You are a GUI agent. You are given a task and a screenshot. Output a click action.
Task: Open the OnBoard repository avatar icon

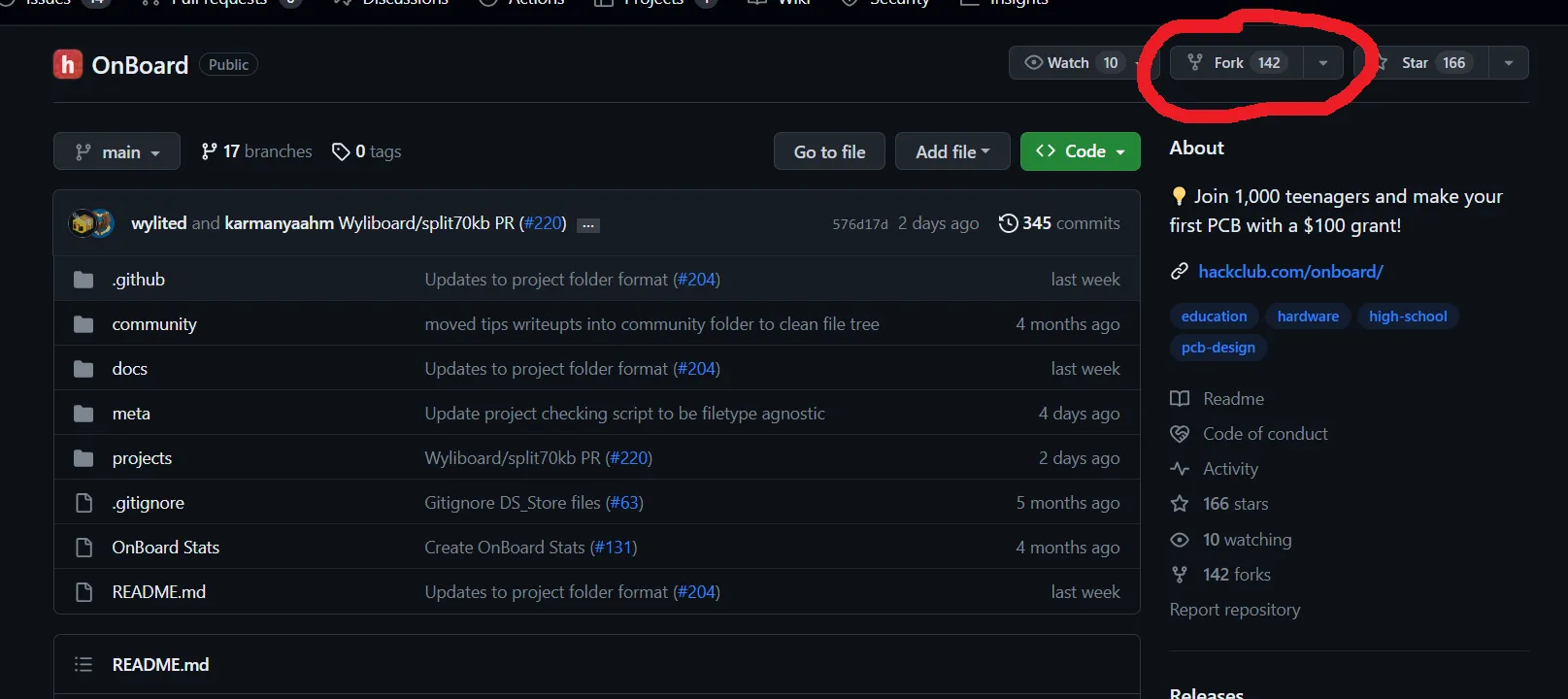[x=67, y=65]
